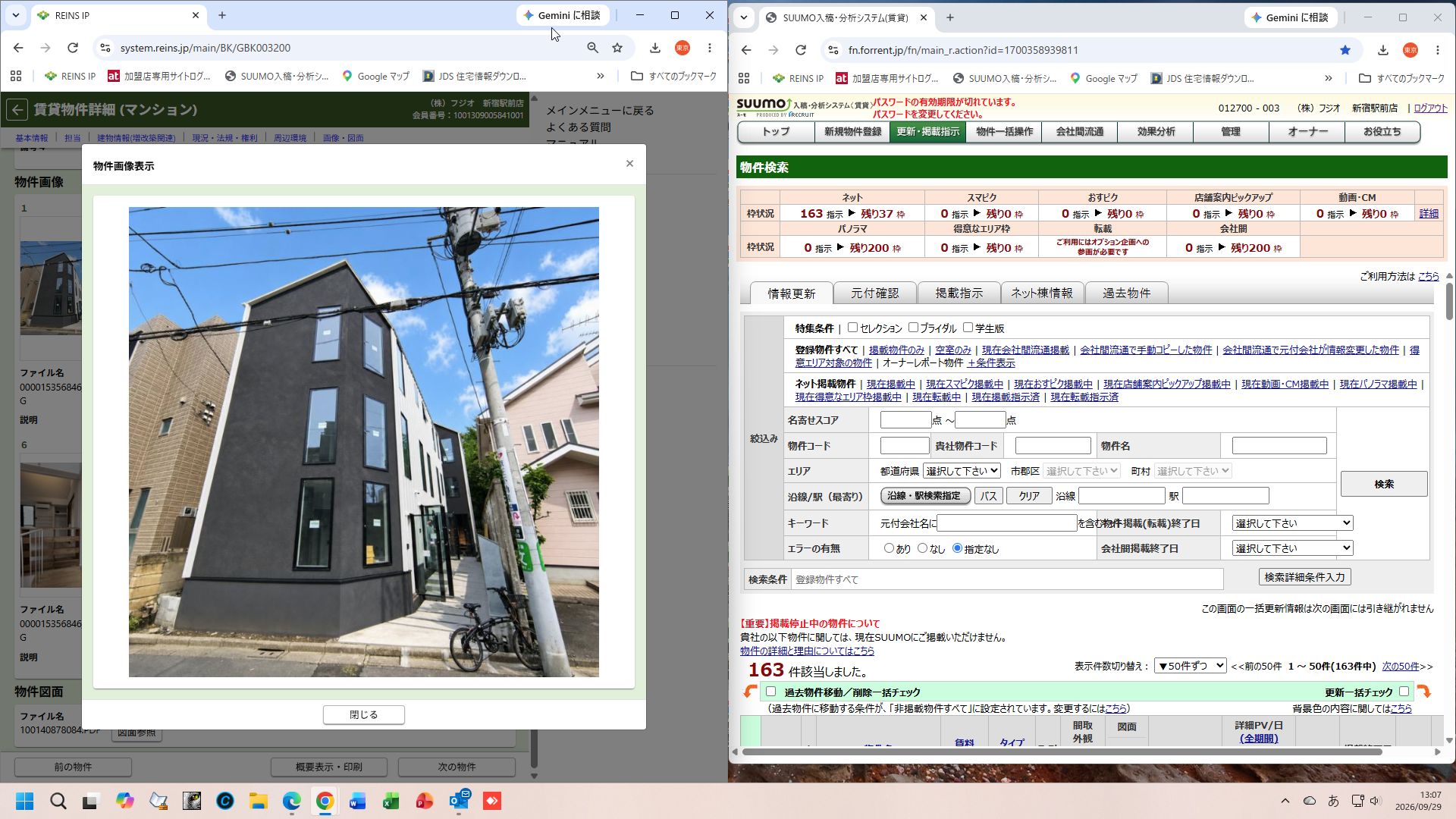Image resolution: width=1456 pixels, height=819 pixels.
Task: Switch to the 元付確認 tab
Action: click(874, 293)
